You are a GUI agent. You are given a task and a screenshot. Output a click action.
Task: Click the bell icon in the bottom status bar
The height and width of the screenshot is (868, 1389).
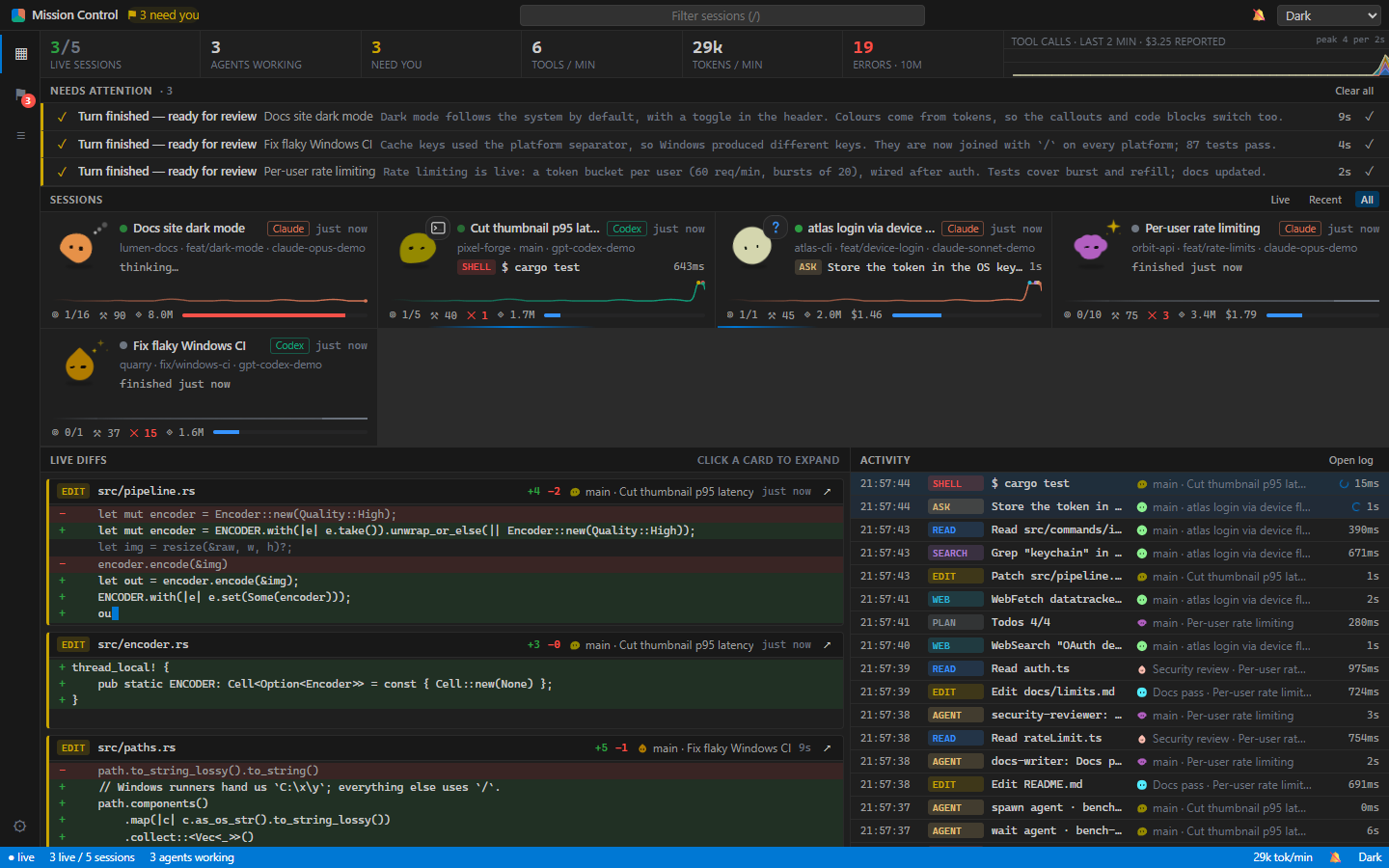click(x=1335, y=857)
